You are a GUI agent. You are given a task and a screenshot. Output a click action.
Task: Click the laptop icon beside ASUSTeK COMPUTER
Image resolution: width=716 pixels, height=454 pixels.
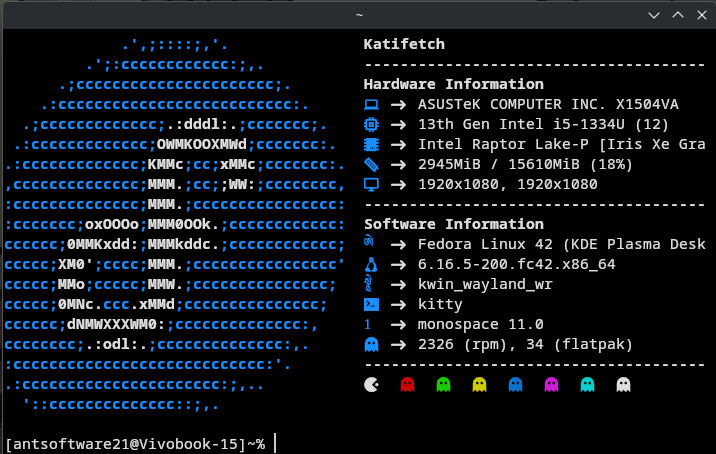371,105
